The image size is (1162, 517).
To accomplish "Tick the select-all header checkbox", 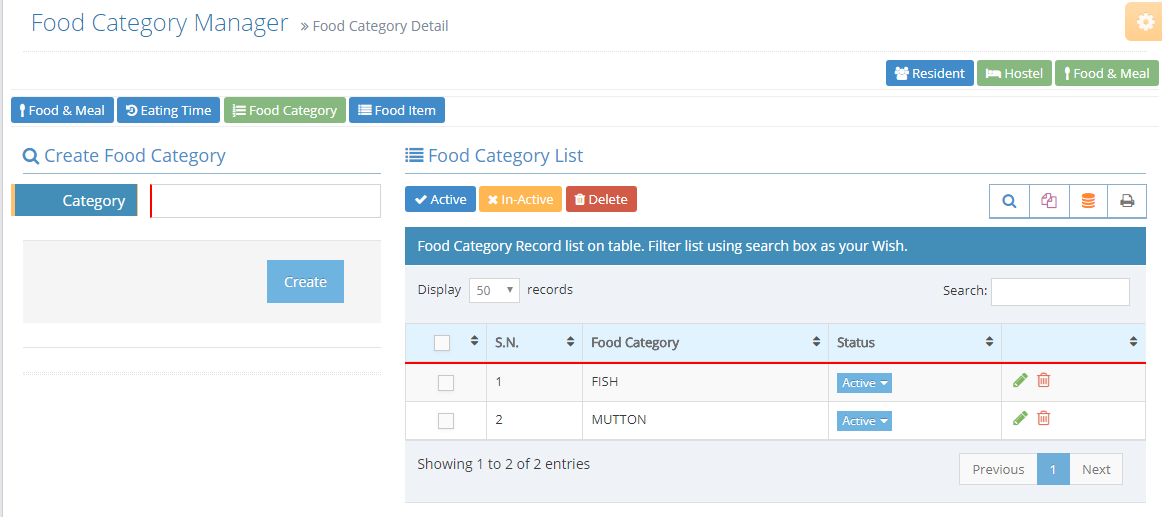I will coord(442,343).
